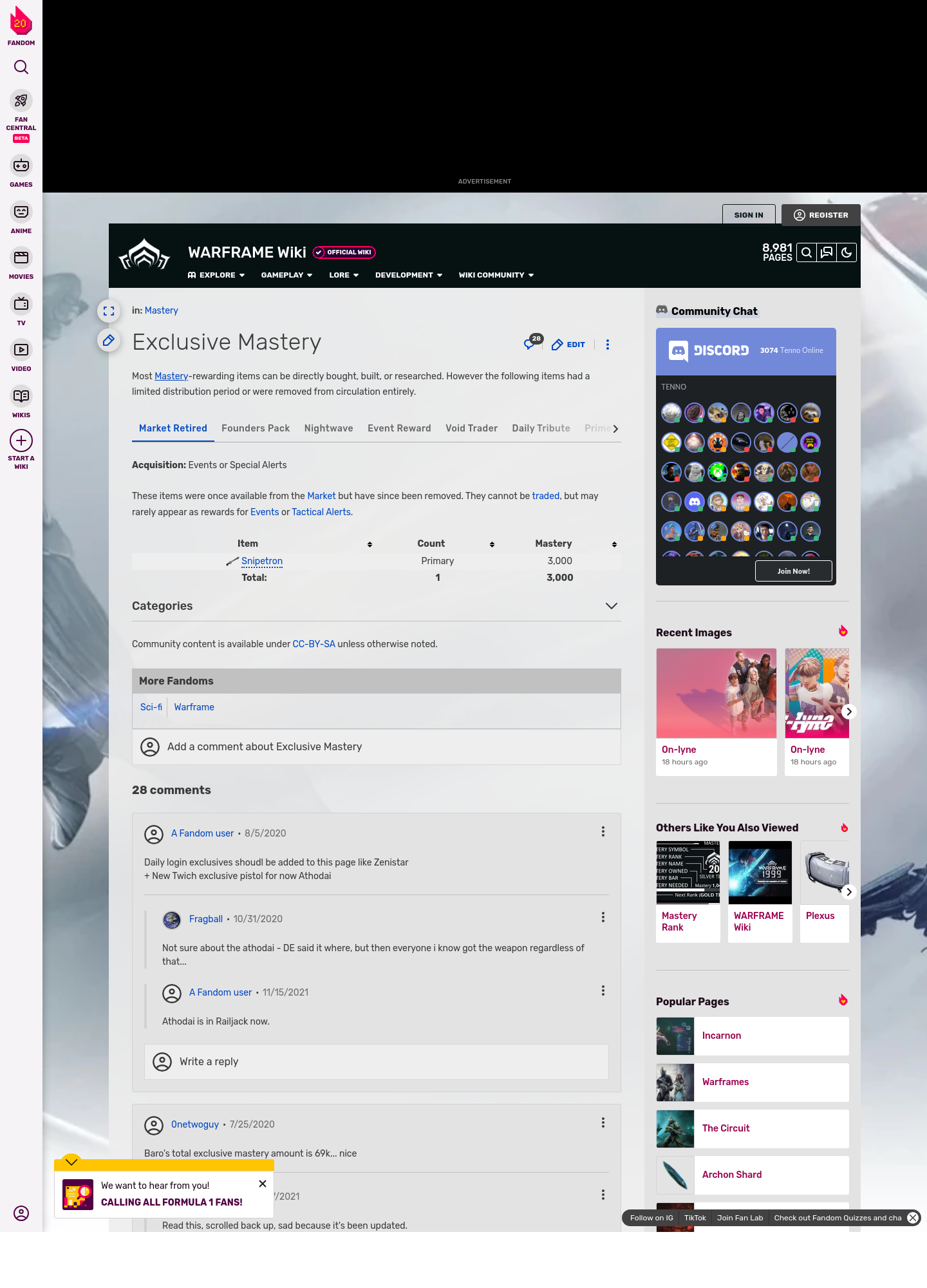This screenshot has height=1288, width=927.
Task: Open the wiki Discuss icon in header
Action: point(827,252)
